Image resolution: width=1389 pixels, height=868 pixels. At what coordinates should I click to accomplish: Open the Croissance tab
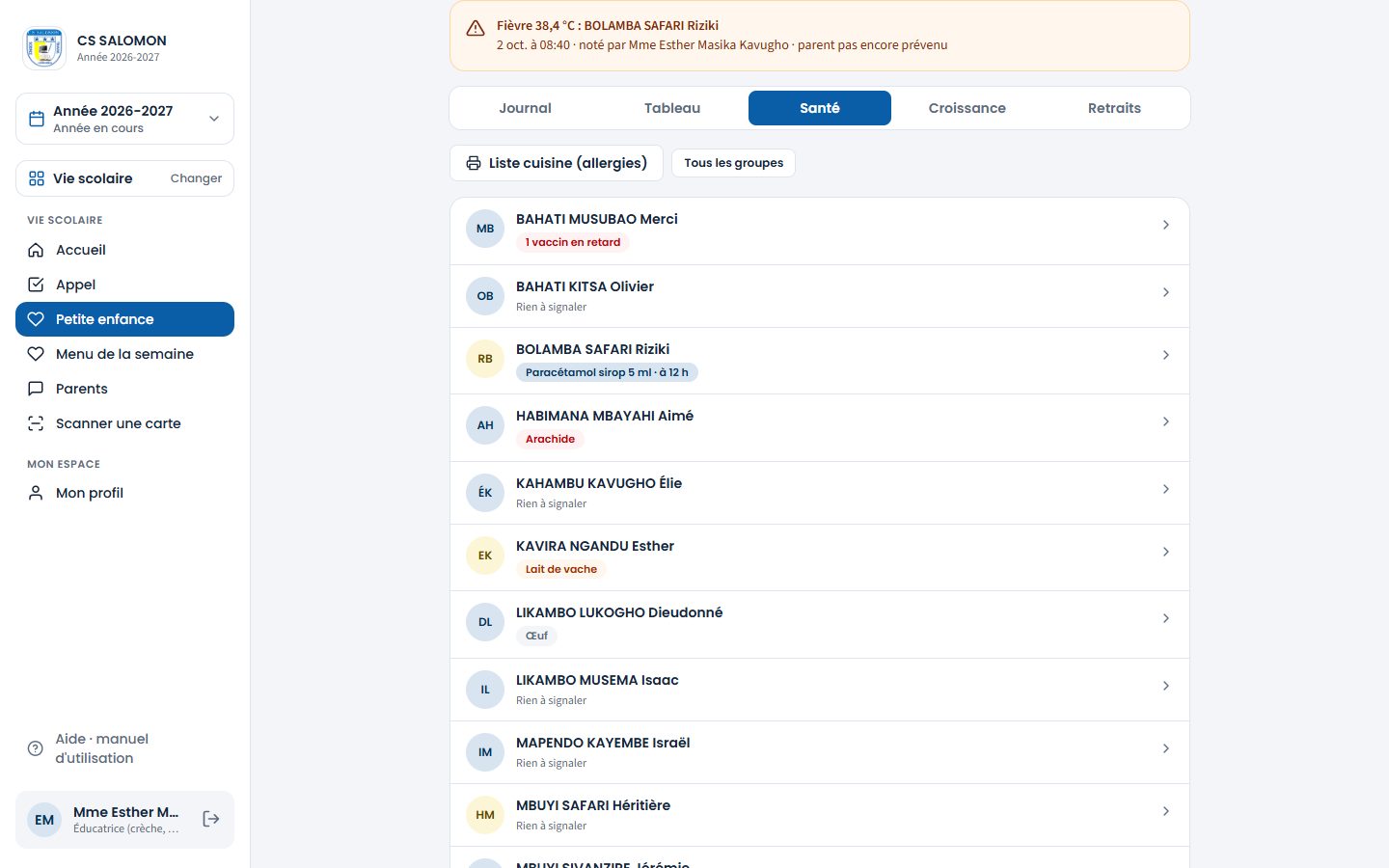(x=967, y=108)
